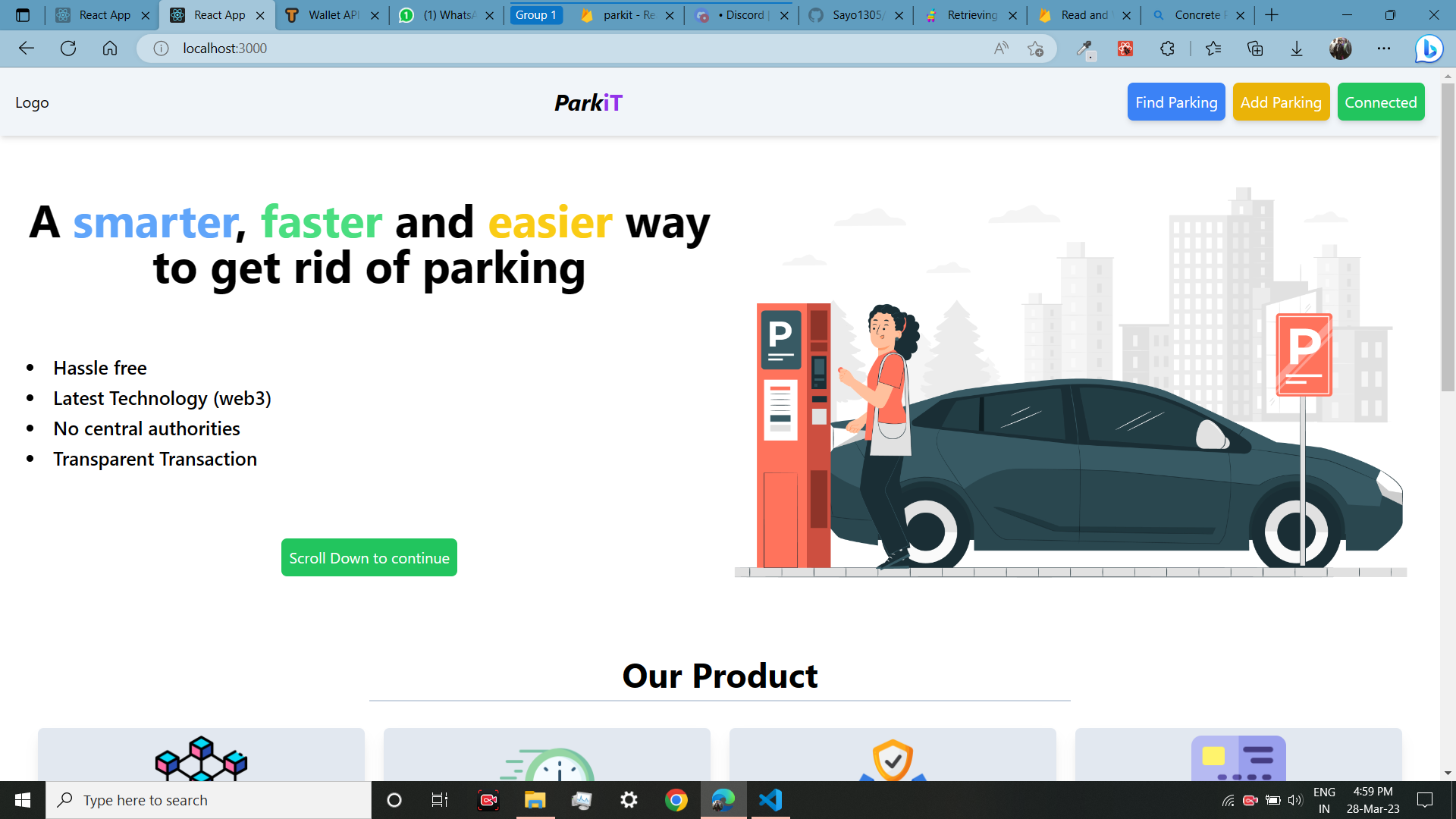Viewport: 1456px width, 819px height.
Task: Open the browser extensions puzzle icon
Action: point(1167,49)
